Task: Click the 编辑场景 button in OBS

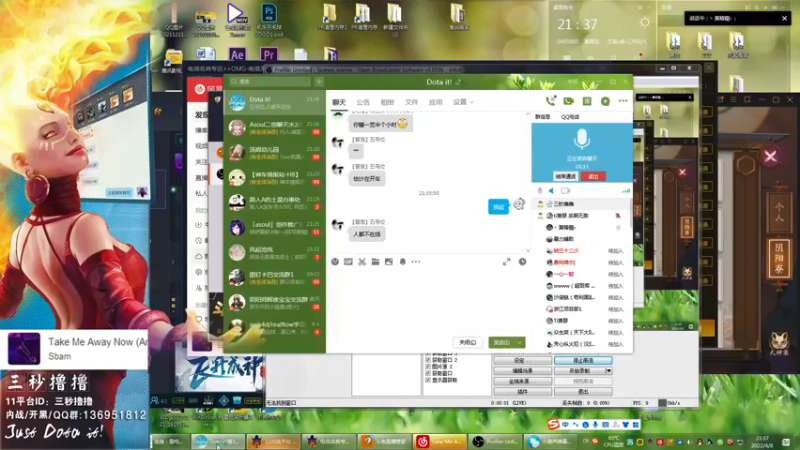Action: pos(522,371)
